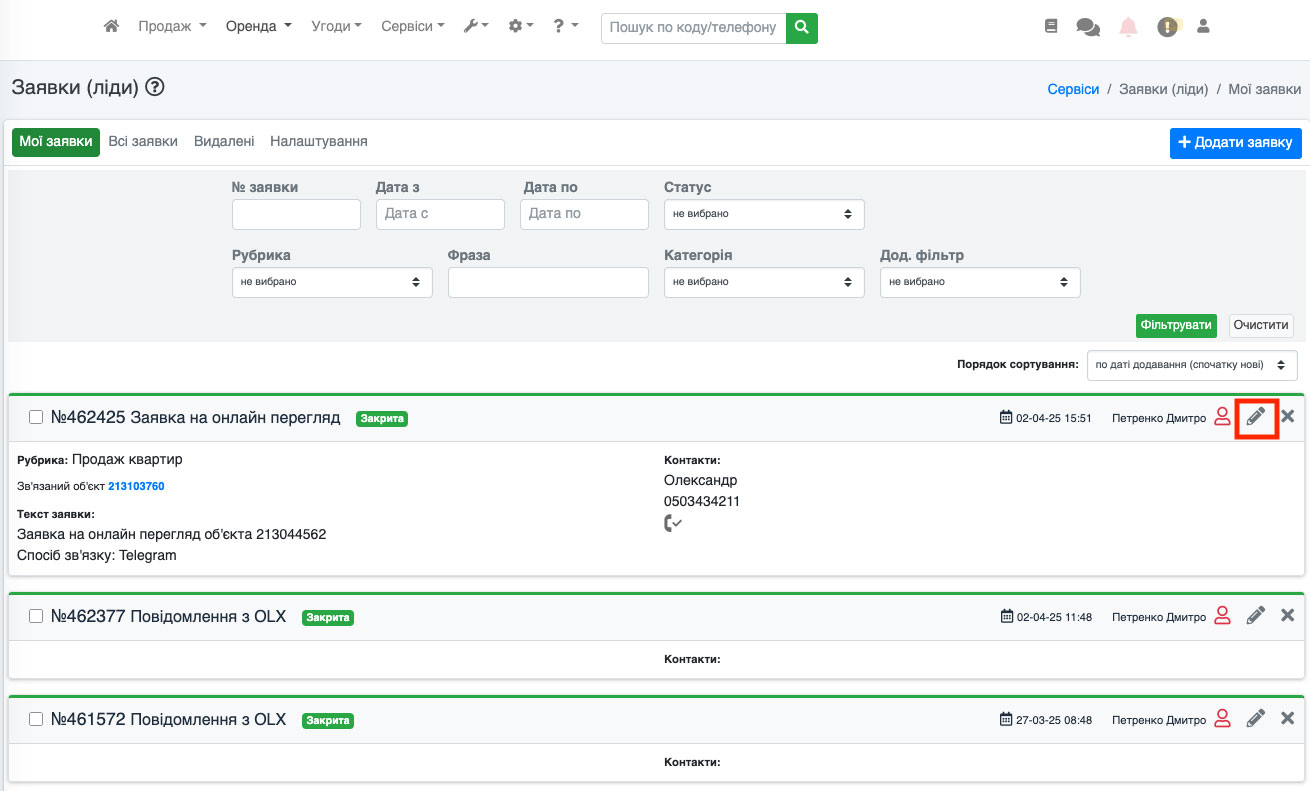Expand the Рубрика filter dropdown
Screen dimensions: 1310x791
click(x=332, y=282)
